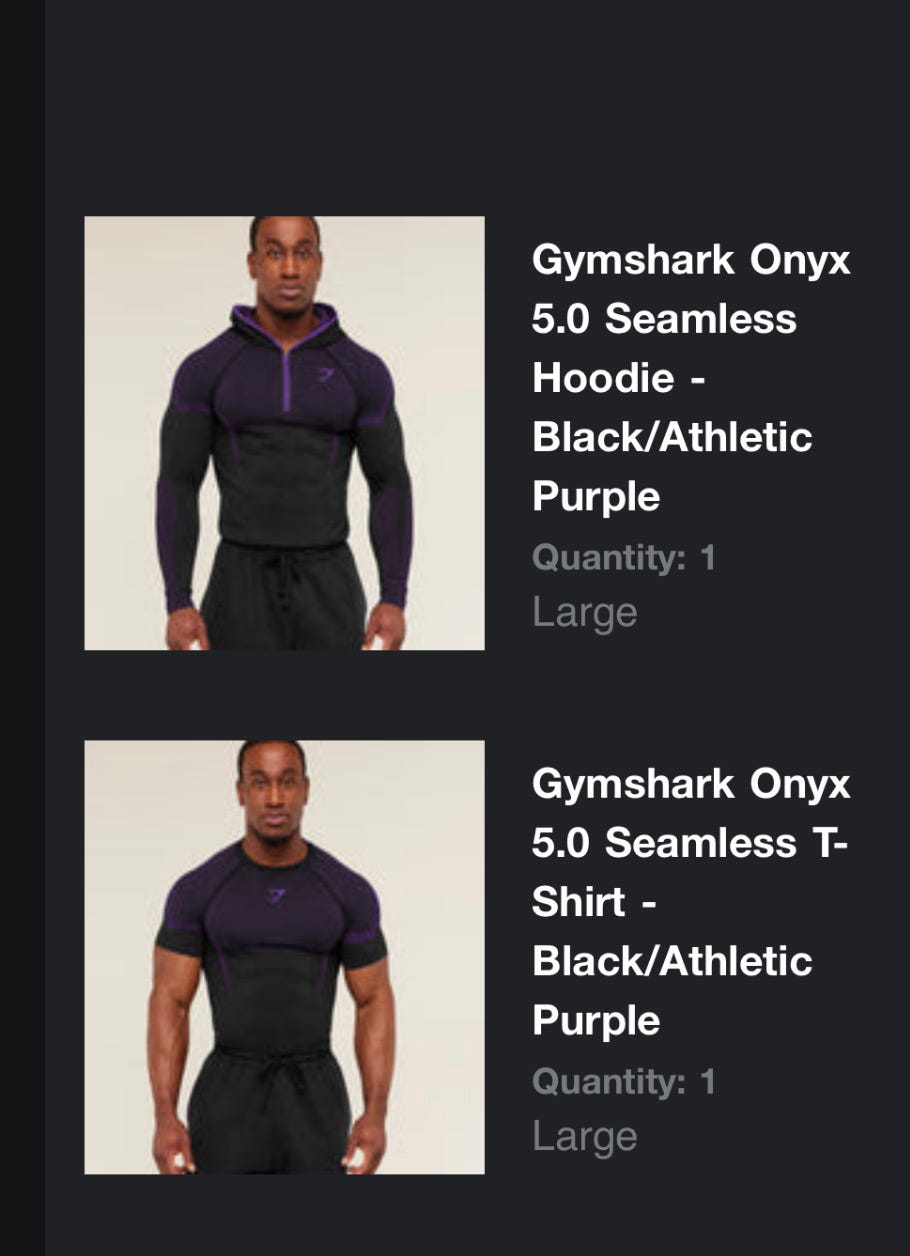Viewport: 910px width, 1256px height.
Task: Click the Onyx 5.0 Seamless Hoodie title
Action: (691, 378)
